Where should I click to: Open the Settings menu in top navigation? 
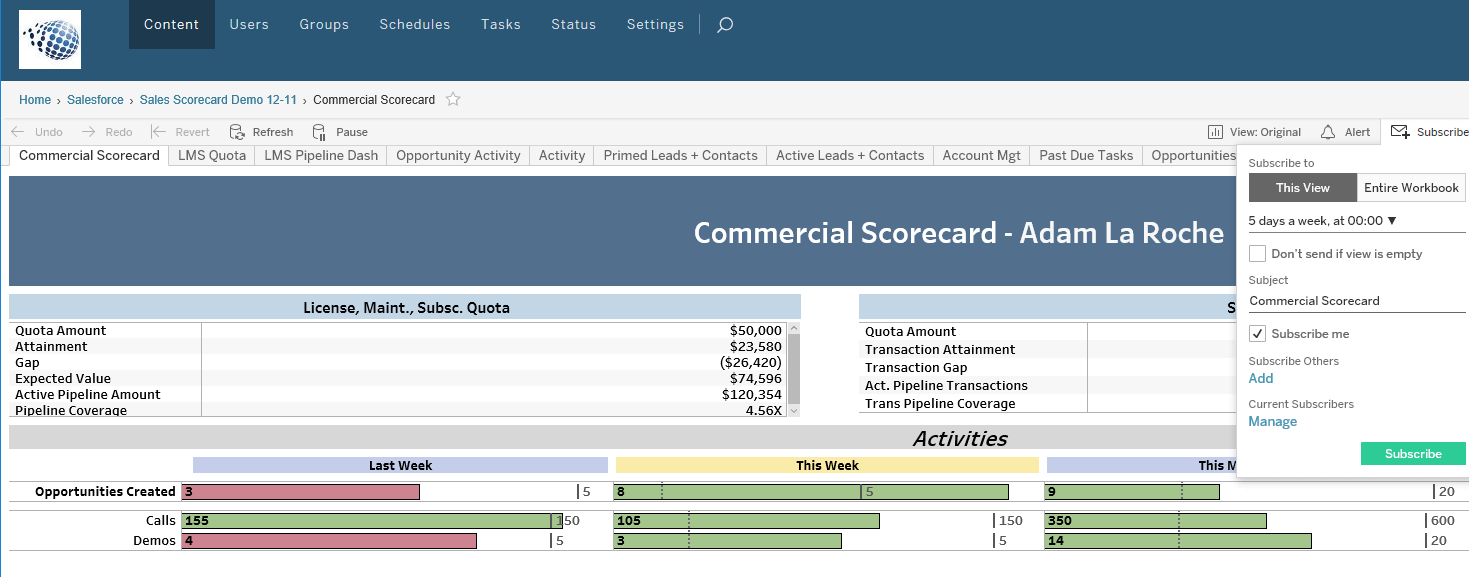[x=655, y=24]
